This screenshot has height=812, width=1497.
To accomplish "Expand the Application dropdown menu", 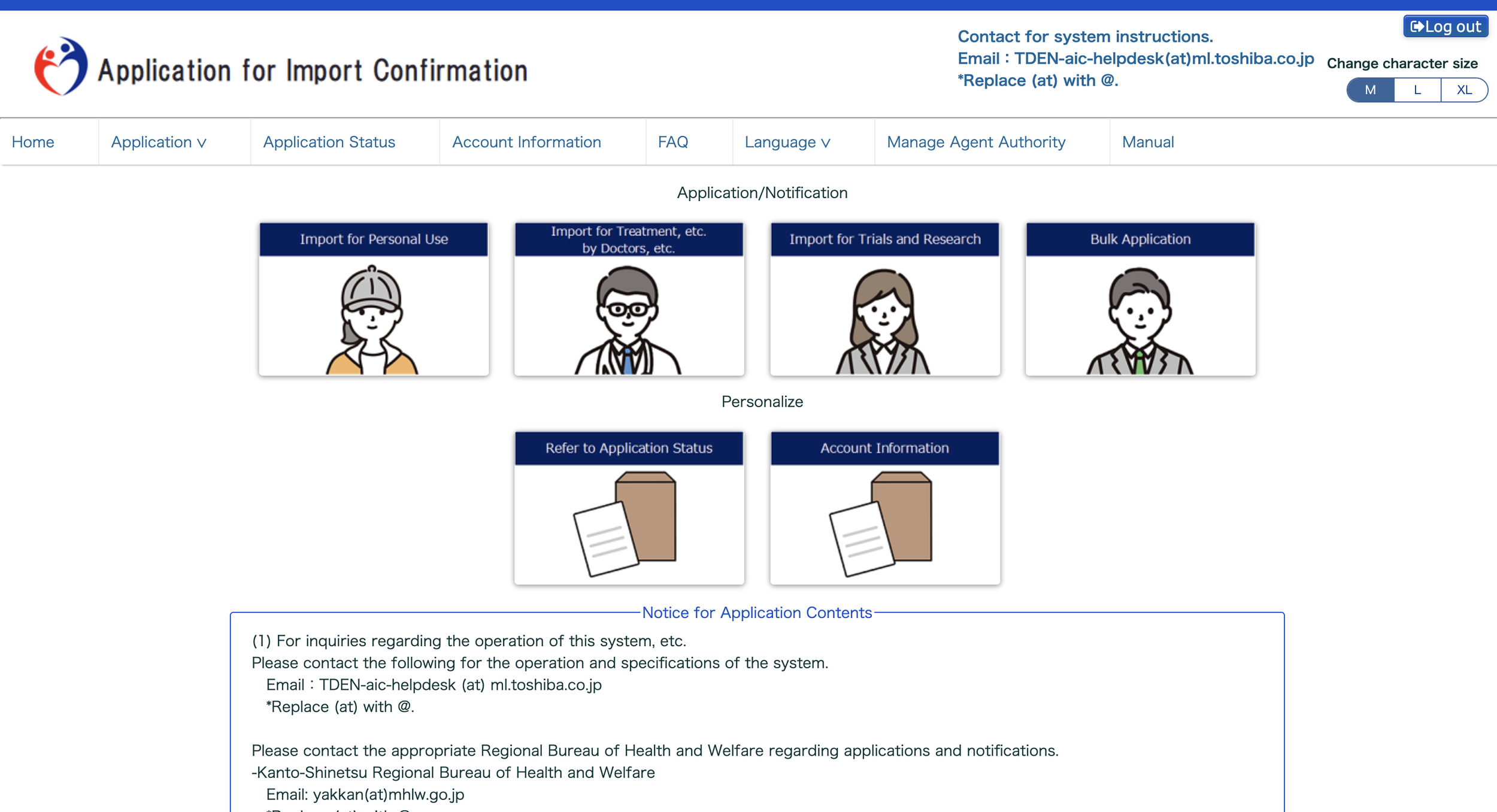I will (x=159, y=142).
